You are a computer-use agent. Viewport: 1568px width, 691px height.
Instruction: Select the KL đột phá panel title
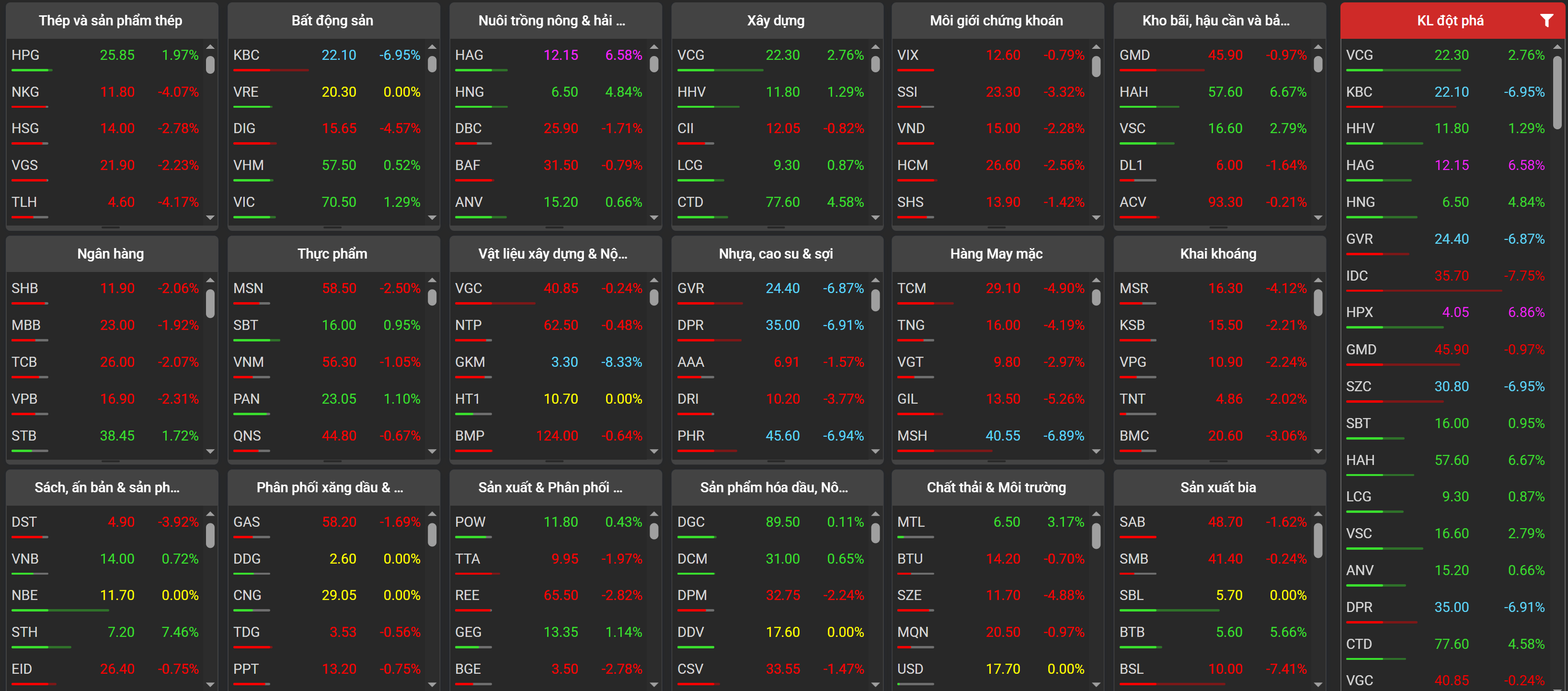click(x=1450, y=21)
